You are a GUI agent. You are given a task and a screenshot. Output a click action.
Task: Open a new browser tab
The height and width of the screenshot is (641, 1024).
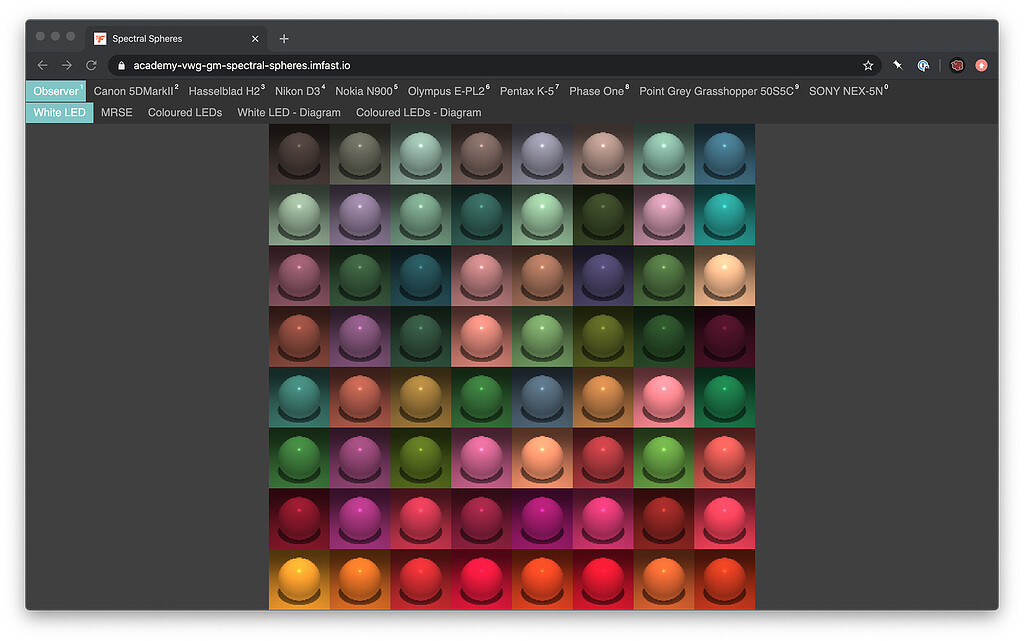[283, 38]
